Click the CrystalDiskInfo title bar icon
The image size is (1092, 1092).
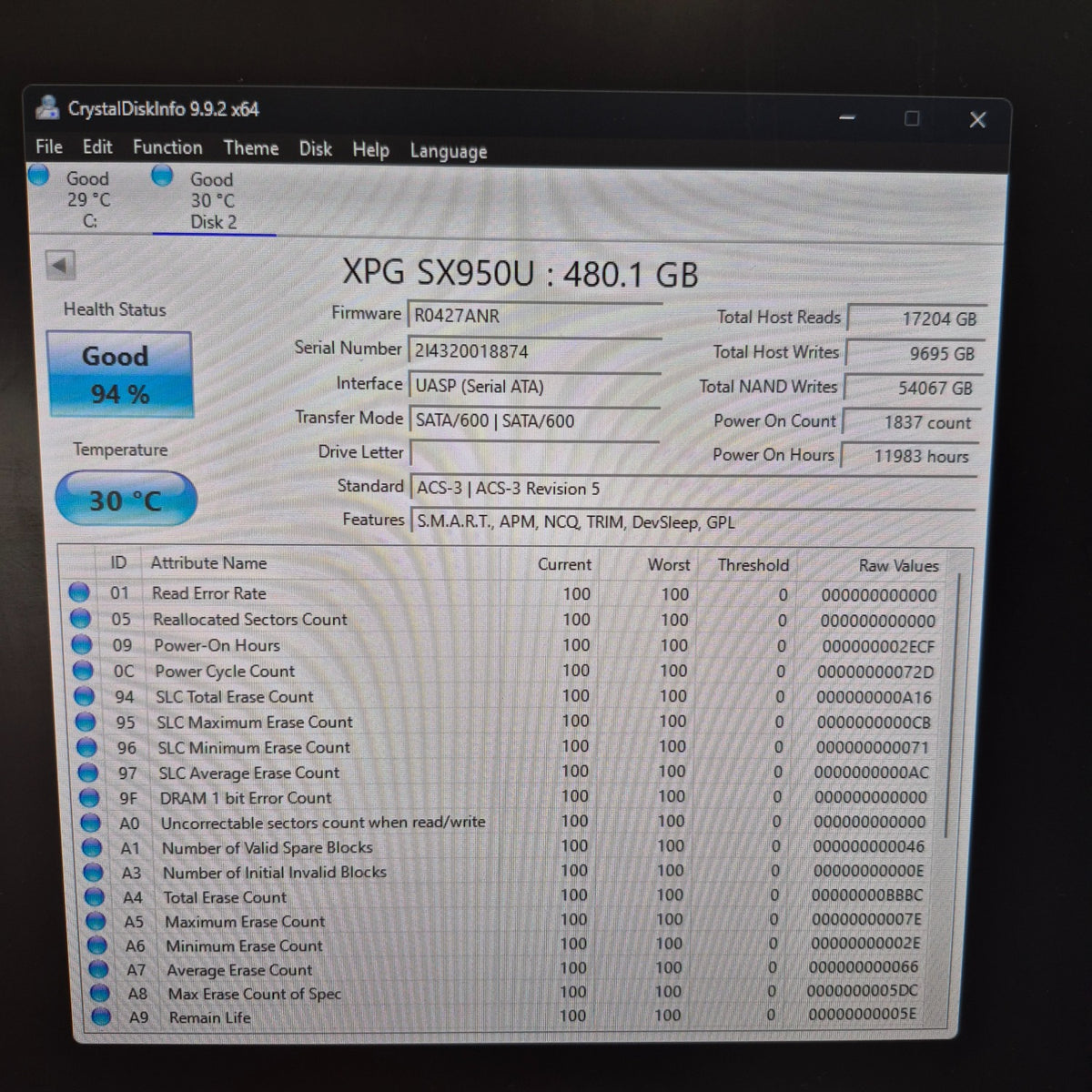point(47,108)
